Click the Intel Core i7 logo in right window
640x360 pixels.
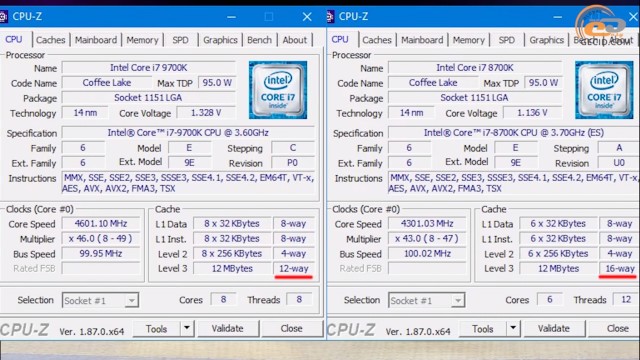click(604, 90)
